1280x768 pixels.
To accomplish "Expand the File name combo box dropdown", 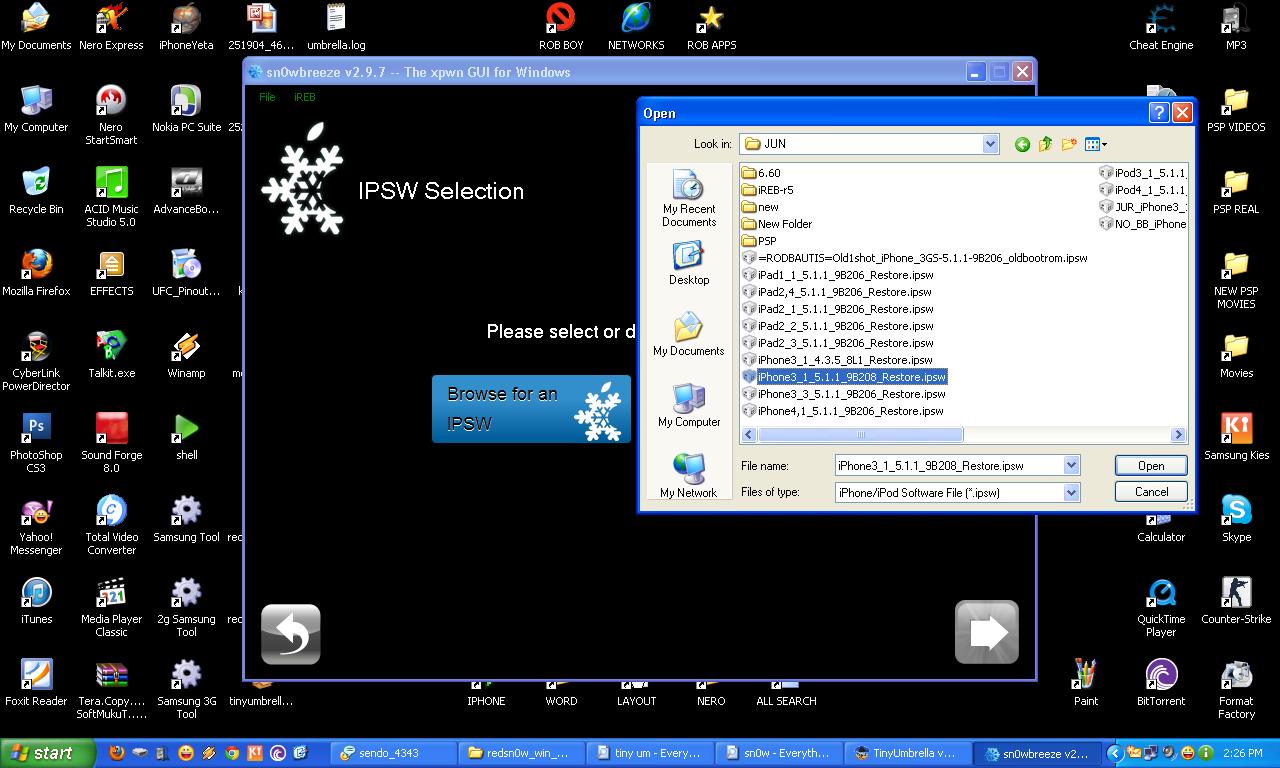I will click(x=1071, y=465).
